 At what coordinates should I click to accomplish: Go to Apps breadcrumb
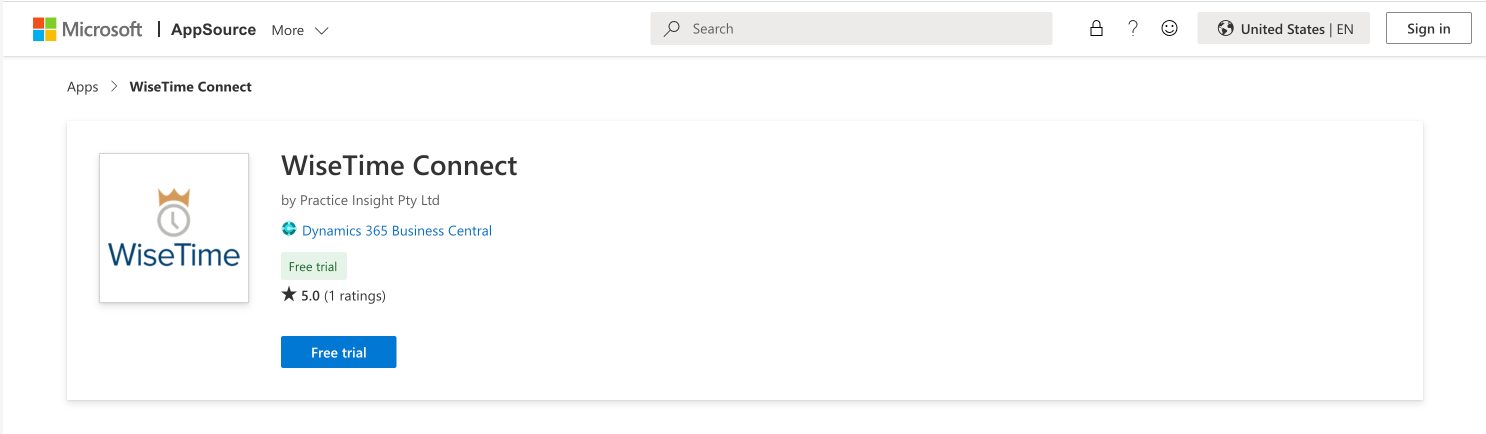(x=83, y=87)
